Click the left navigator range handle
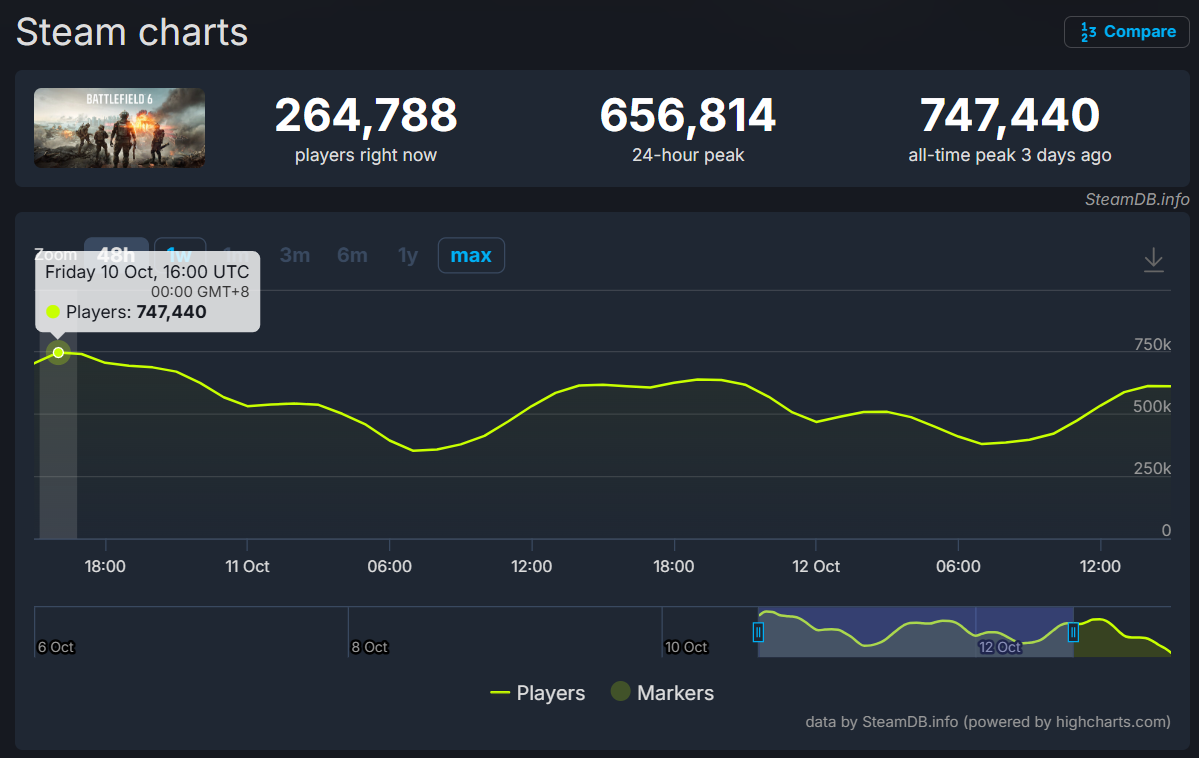The image size is (1199, 758). pyautogui.click(x=758, y=633)
